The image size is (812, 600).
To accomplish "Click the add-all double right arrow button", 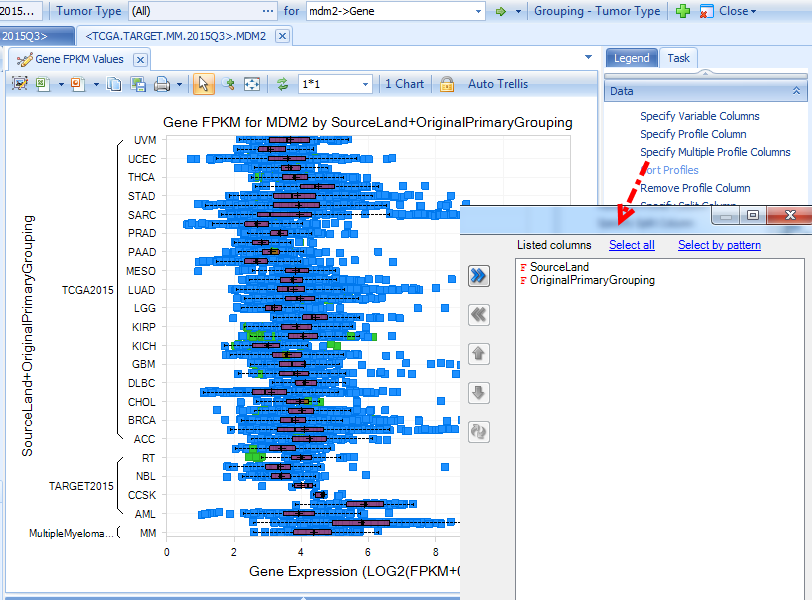I will [x=478, y=276].
